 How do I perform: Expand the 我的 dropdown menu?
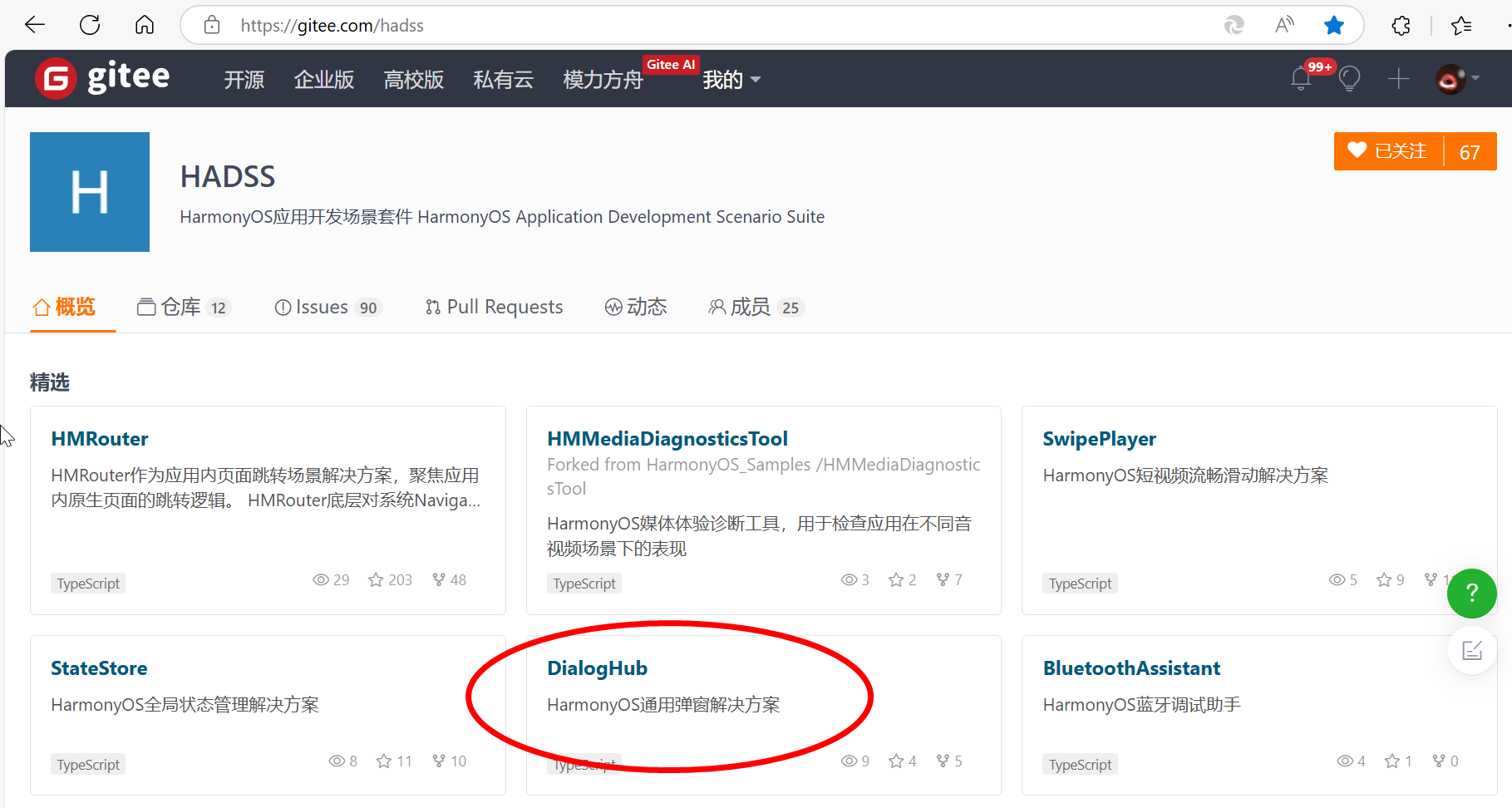point(731,80)
